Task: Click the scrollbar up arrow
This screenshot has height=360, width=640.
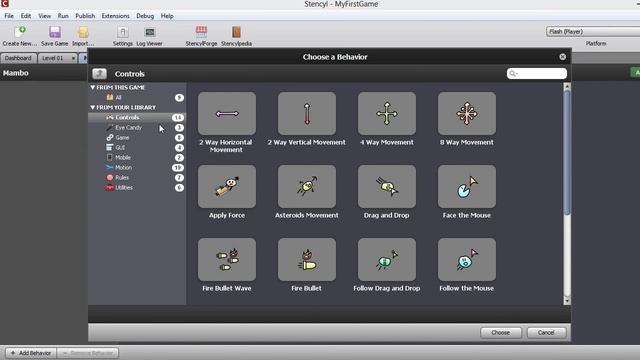Action: click(567, 87)
